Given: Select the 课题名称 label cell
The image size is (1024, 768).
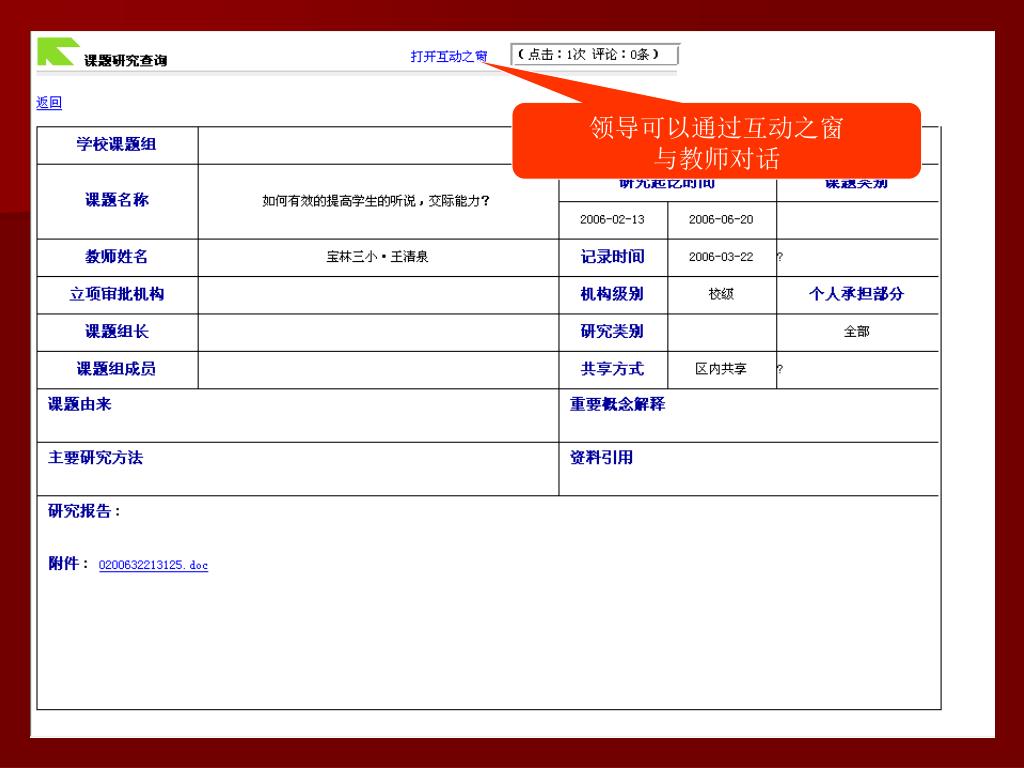Looking at the screenshot, I should click(117, 200).
